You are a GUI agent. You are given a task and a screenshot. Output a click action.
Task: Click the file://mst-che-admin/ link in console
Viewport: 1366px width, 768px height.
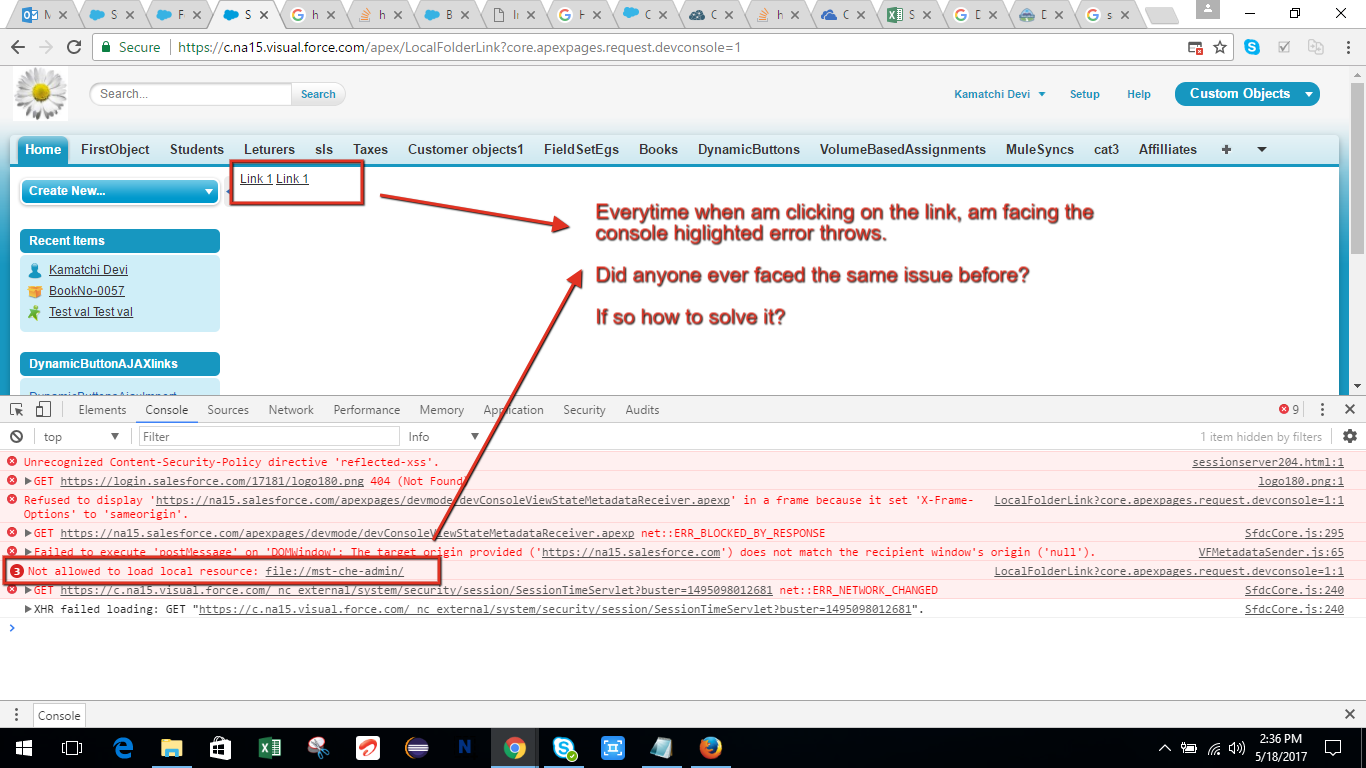335,571
